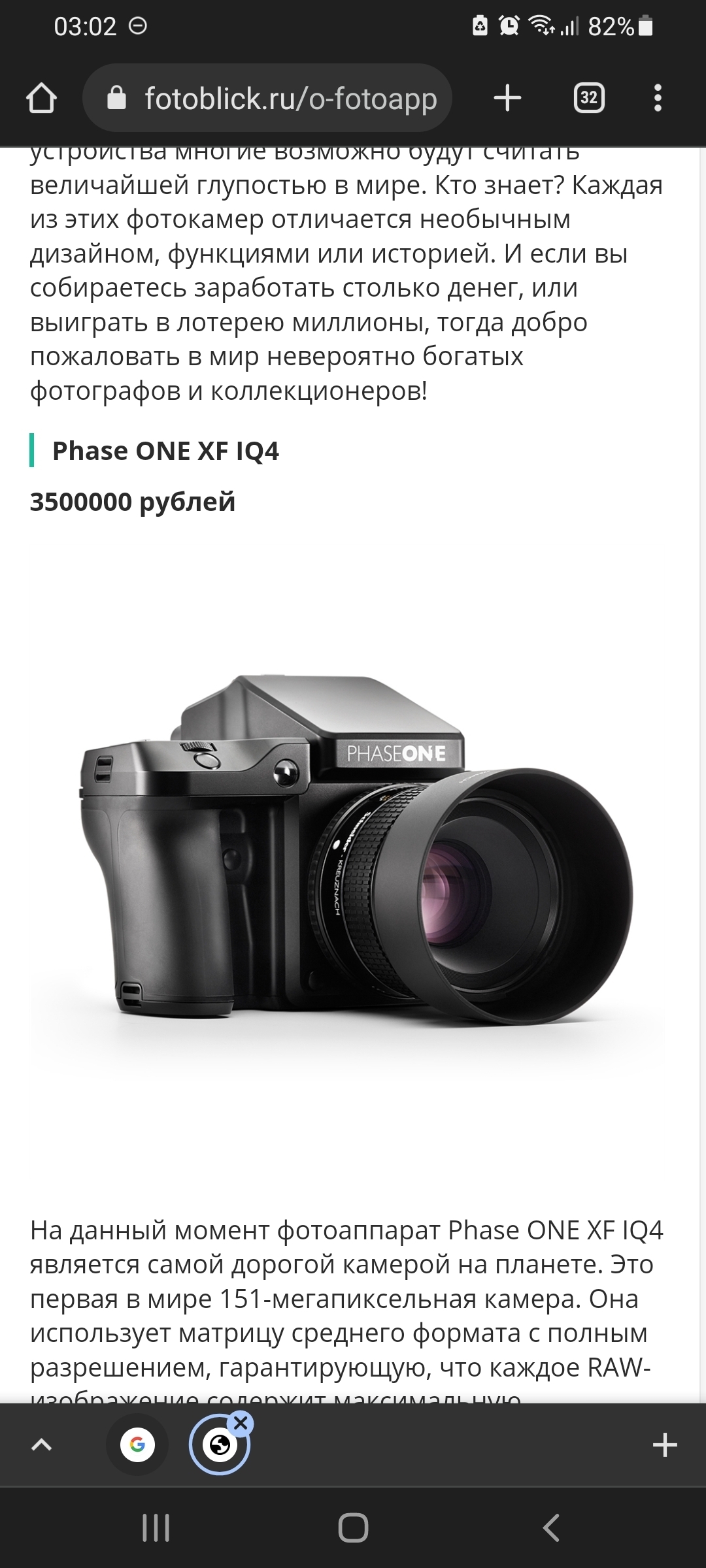Screen dimensions: 706x1568
Task: Open the 32 tabs switcher
Action: pyautogui.click(x=589, y=98)
